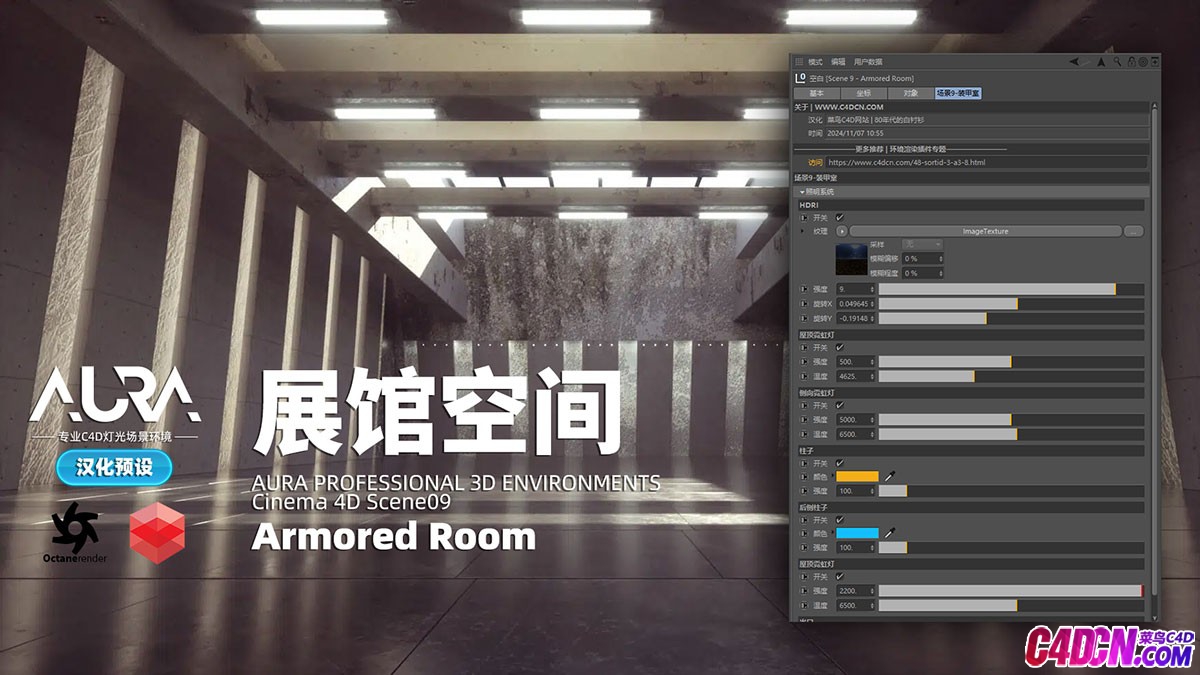The width and height of the screenshot is (1200, 675).
Task: Open the 模式 menu
Action: point(815,62)
